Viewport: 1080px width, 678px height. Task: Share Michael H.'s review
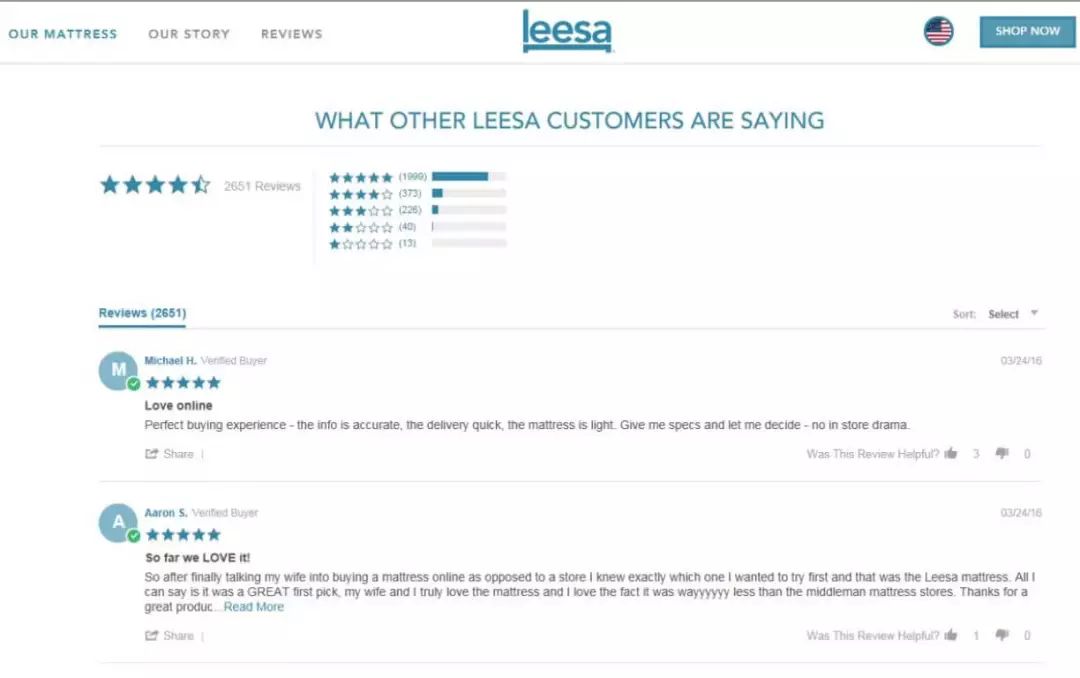(170, 454)
